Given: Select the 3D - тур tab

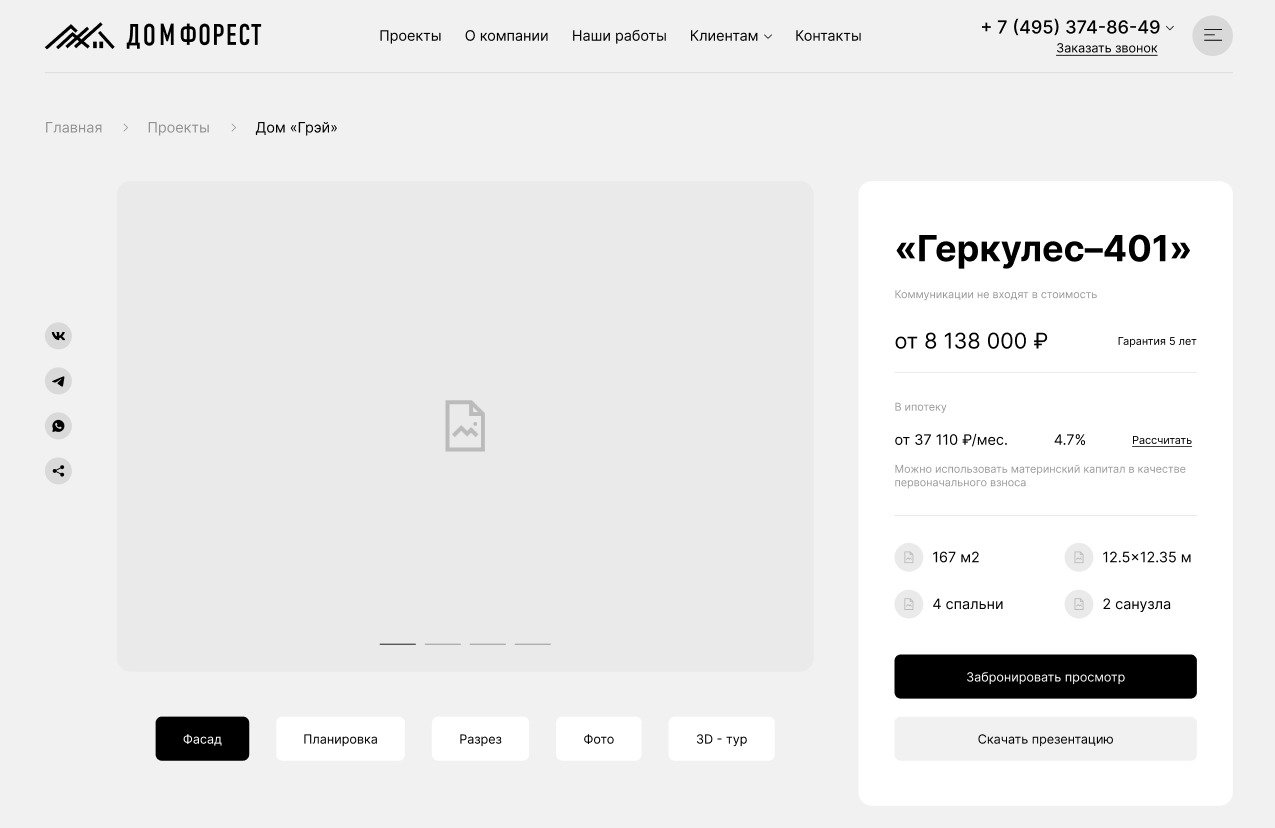Looking at the screenshot, I should (721, 739).
